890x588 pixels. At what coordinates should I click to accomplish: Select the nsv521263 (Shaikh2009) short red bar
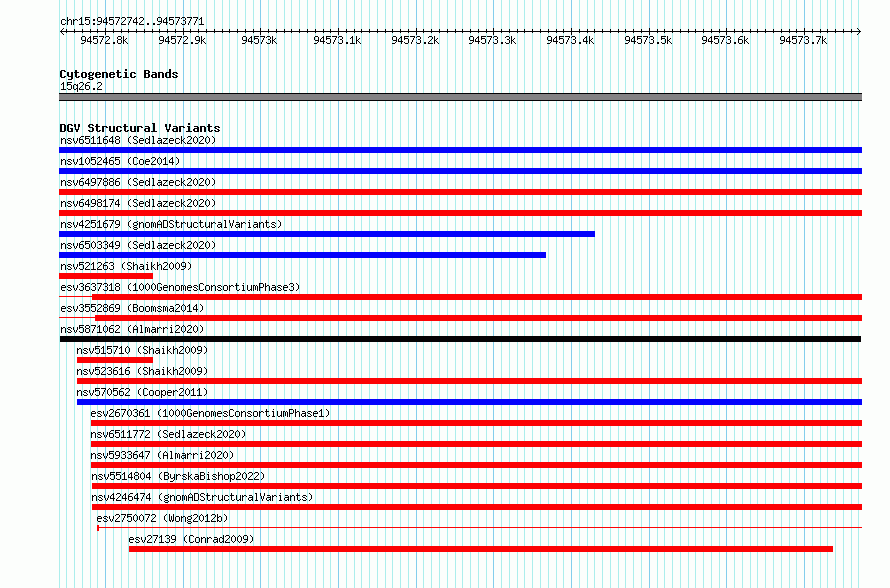(106, 276)
